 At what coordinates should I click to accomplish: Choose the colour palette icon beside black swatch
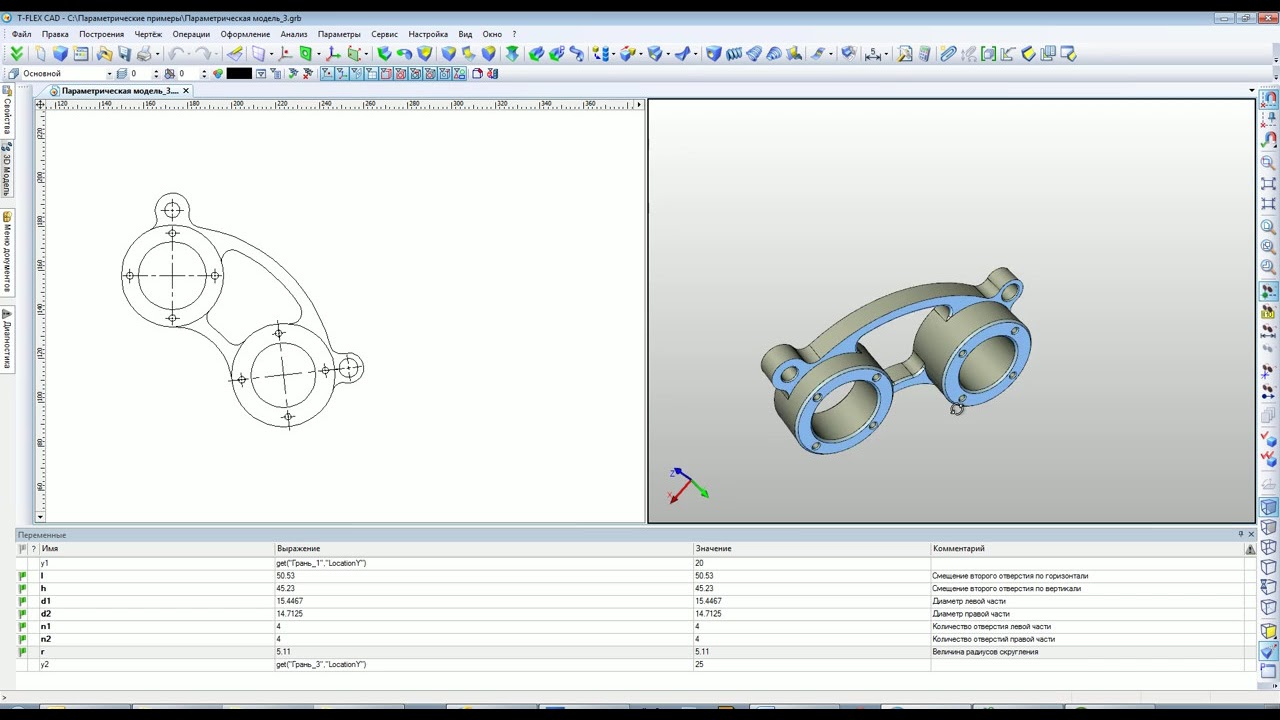point(217,73)
